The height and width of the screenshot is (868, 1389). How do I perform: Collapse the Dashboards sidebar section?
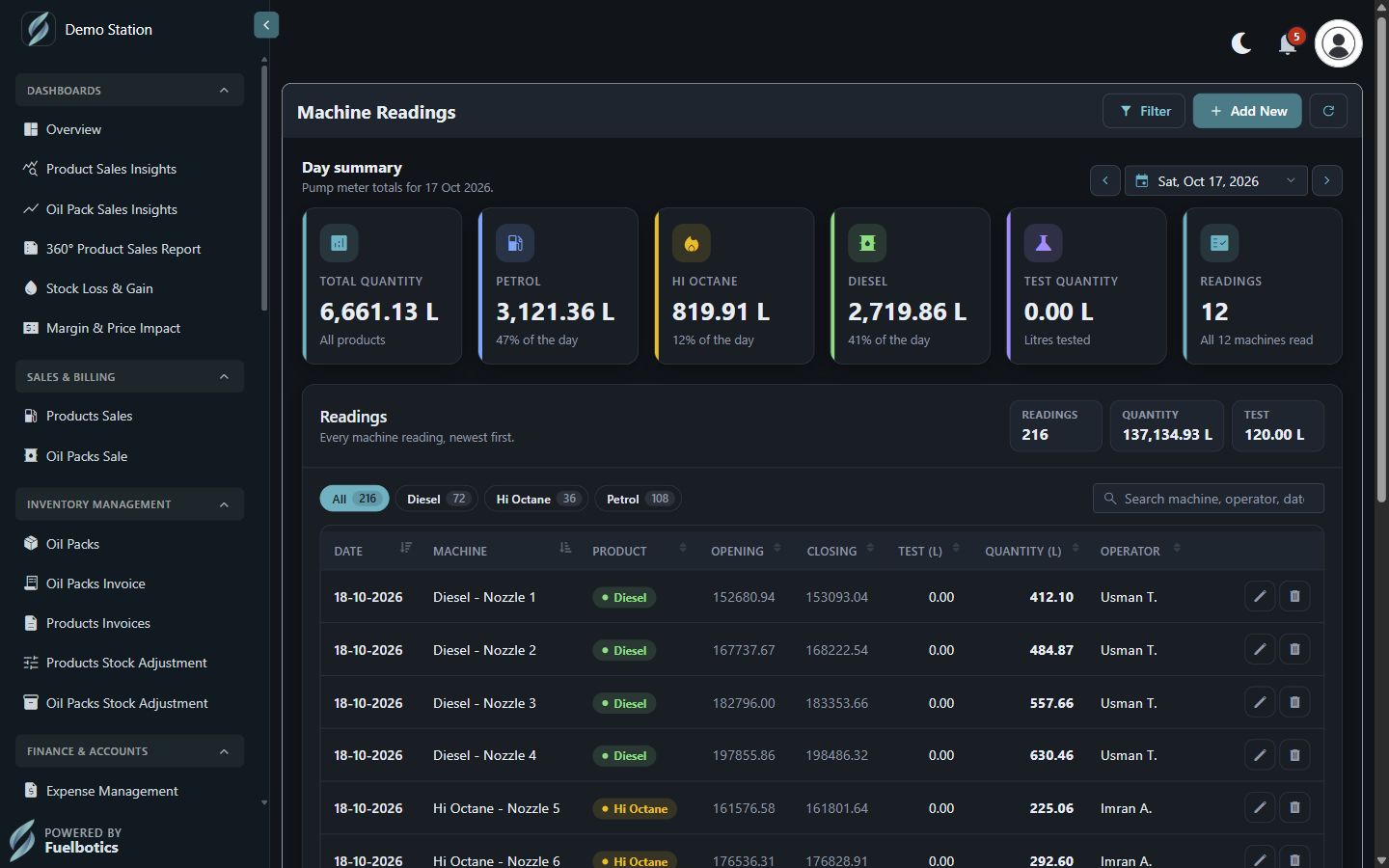[129, 90]
